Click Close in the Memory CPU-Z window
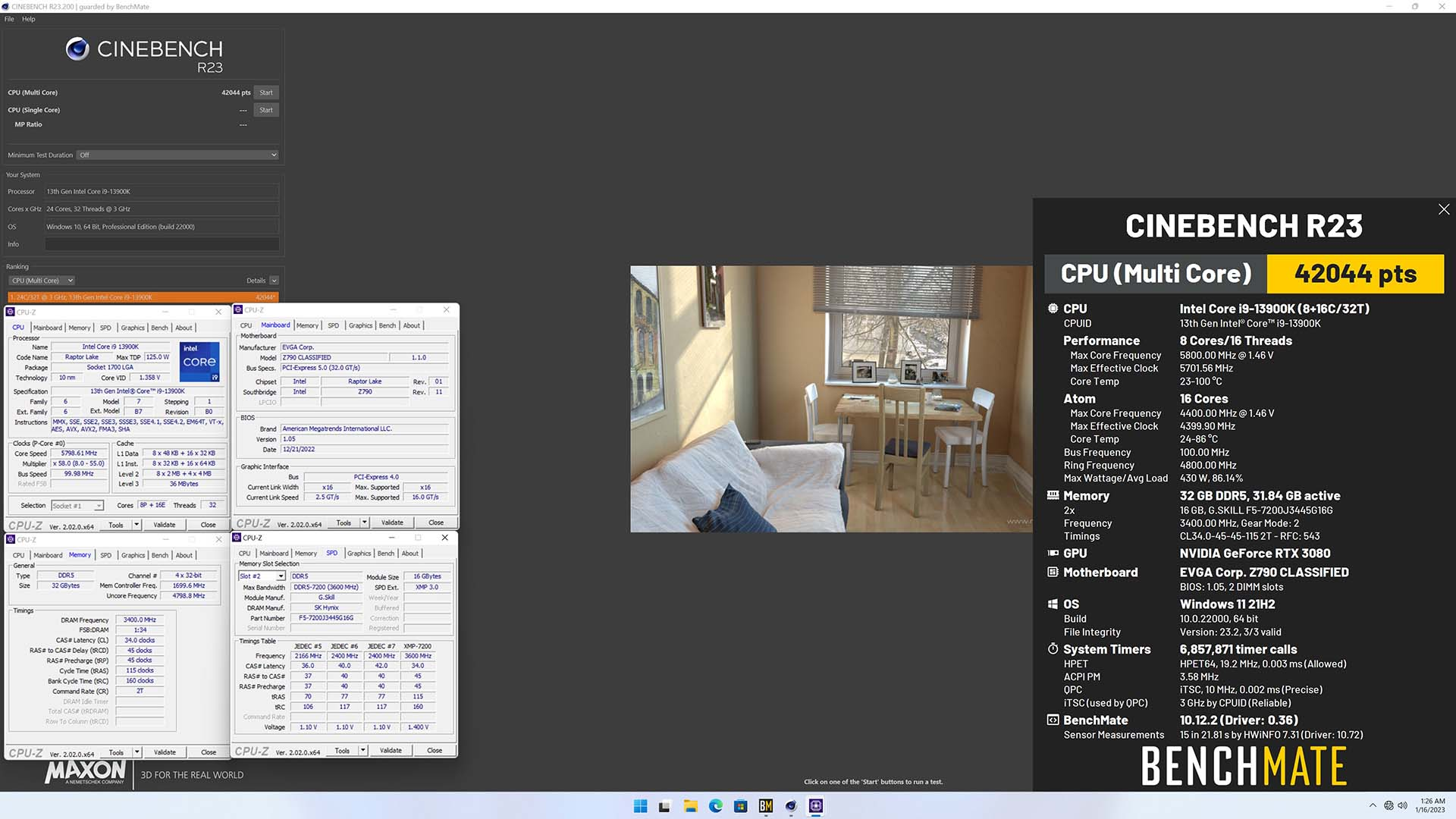This screenshot has width=1456, height=819. point(209,752)
